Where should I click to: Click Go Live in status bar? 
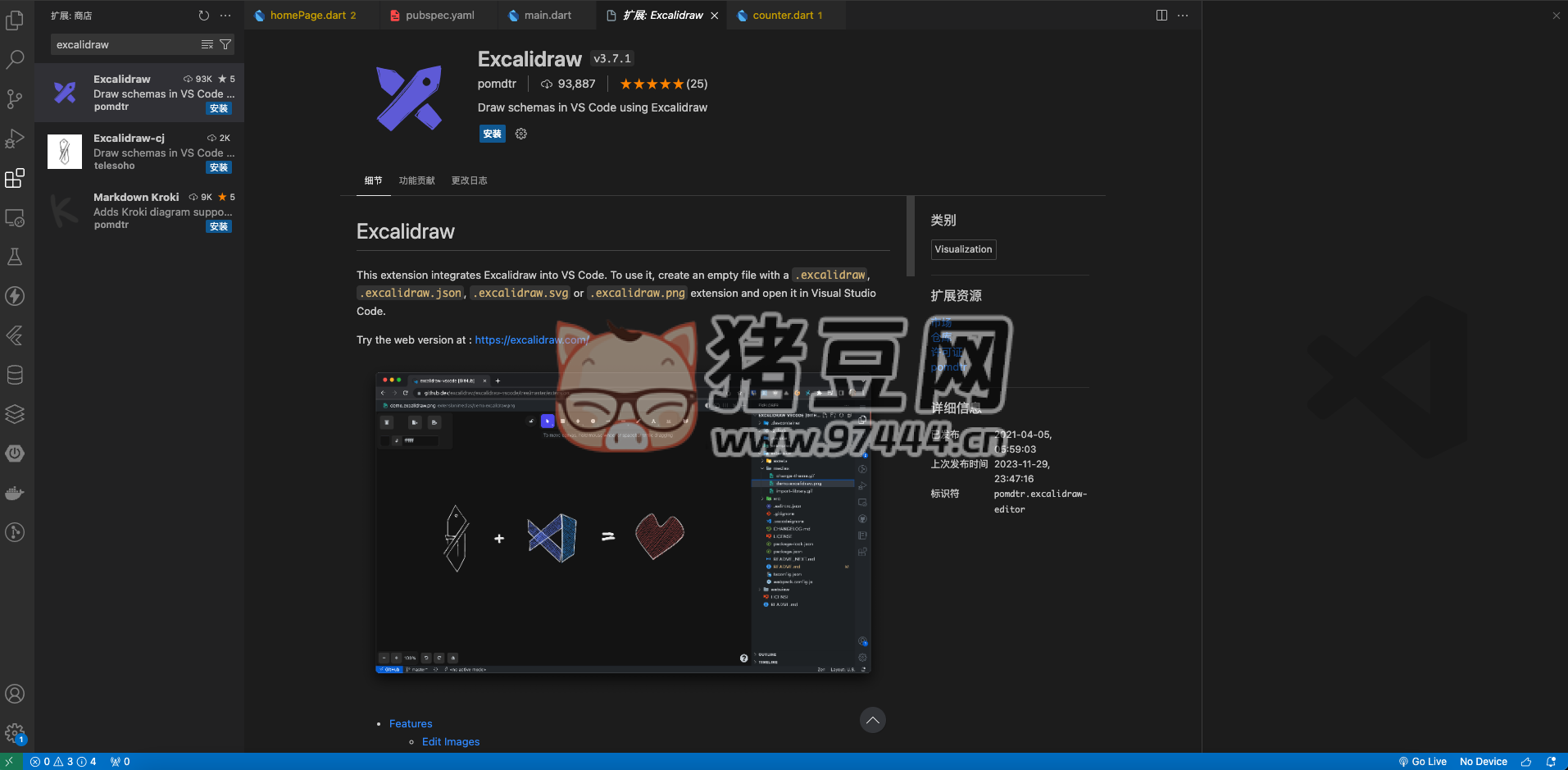pos(1422,762)
